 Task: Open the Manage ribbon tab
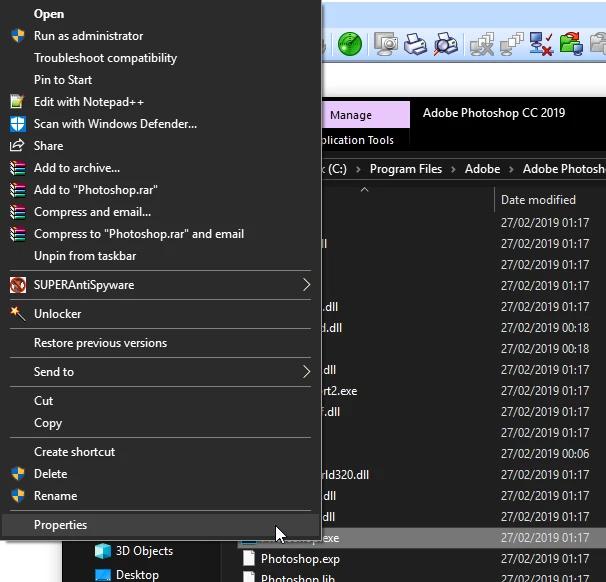tap(366, 115)
